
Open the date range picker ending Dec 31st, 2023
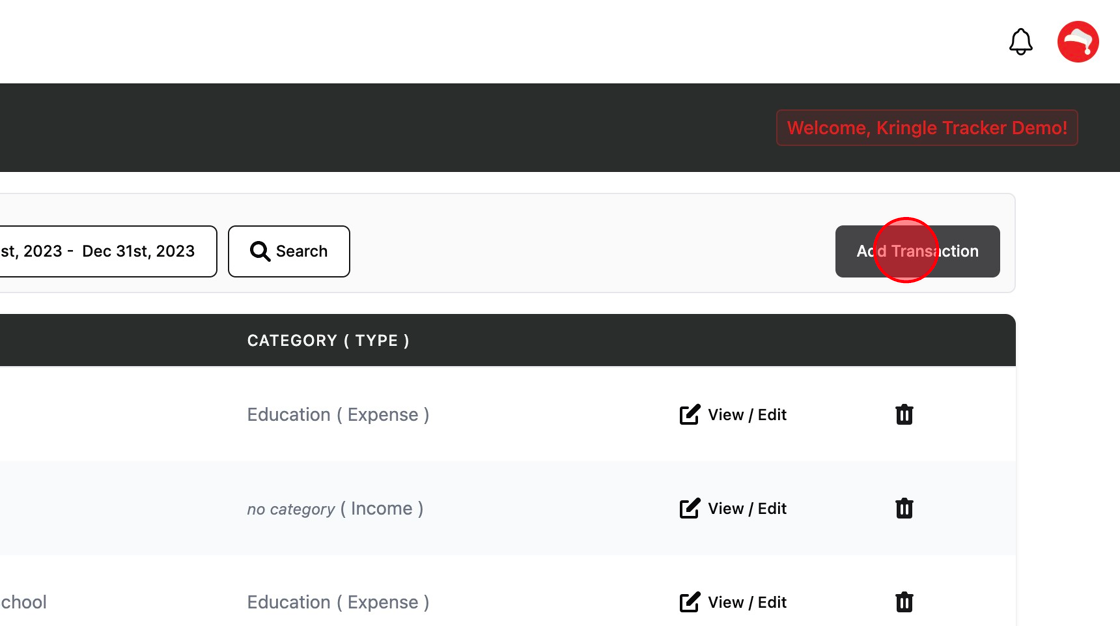107,251
